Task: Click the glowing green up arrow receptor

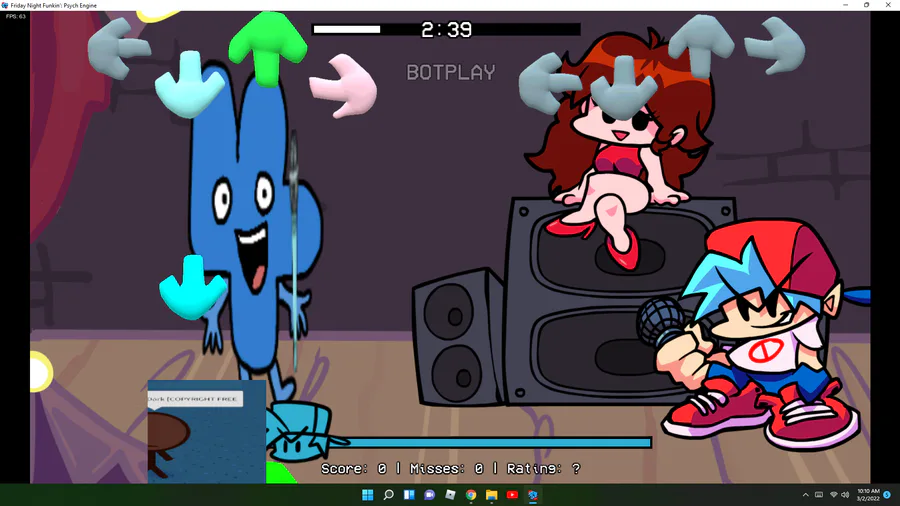Action: click(x=267, y=49)
